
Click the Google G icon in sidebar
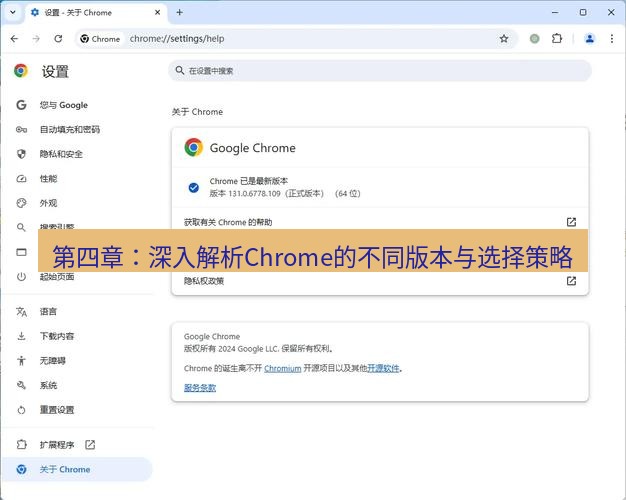coord(21,105)
